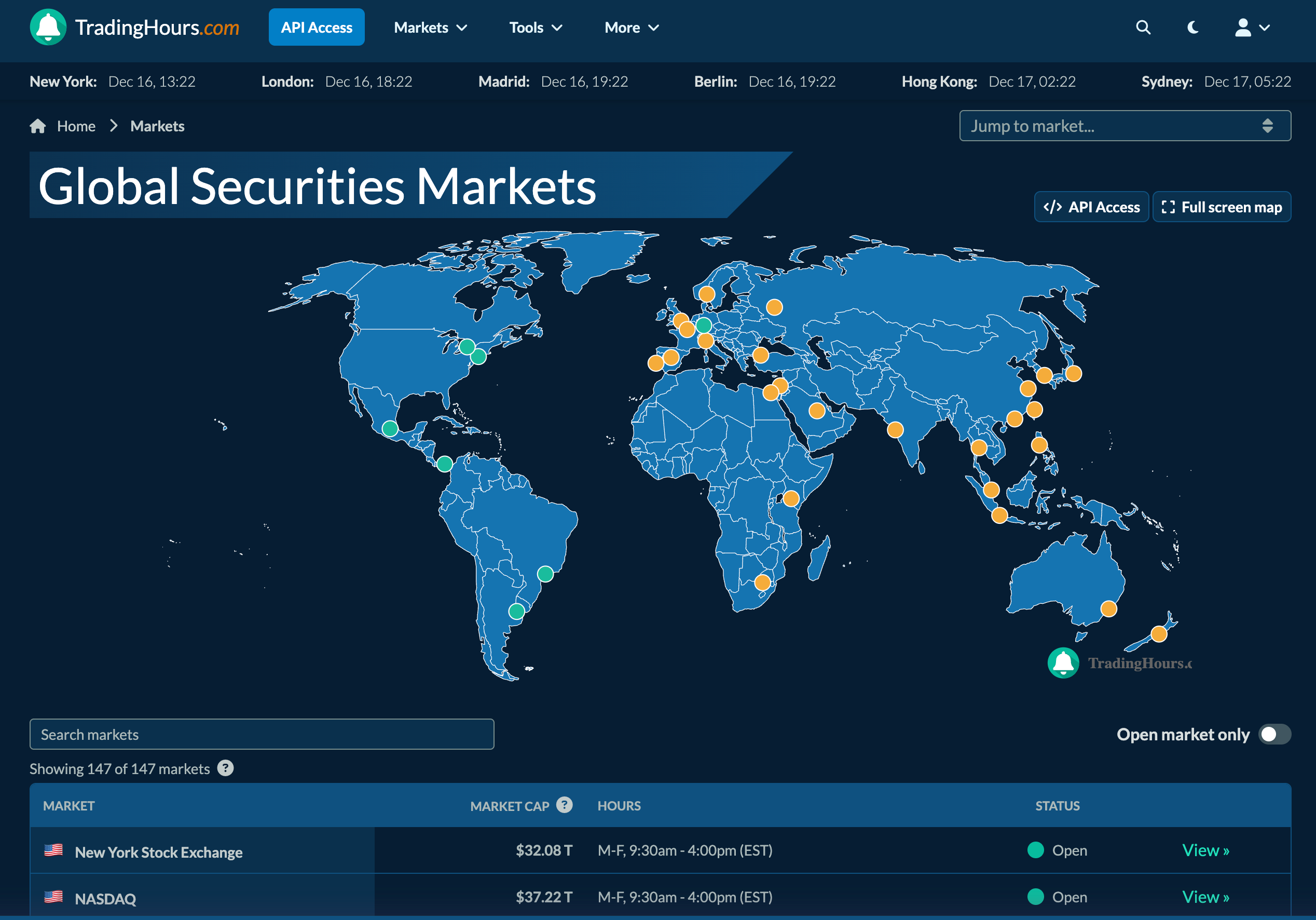Viewport: 1316px width, 920px height.
Task: Click the Home breadcrumb house icon
Action: click(38, 126)
